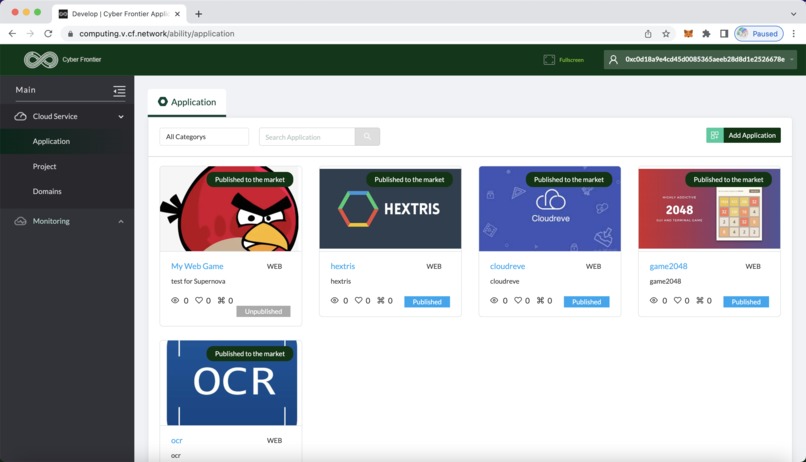The height and width of the screenshot is (462, 806).
Task: Close the Develop Cyber Frontier tab
Action: 177,14
